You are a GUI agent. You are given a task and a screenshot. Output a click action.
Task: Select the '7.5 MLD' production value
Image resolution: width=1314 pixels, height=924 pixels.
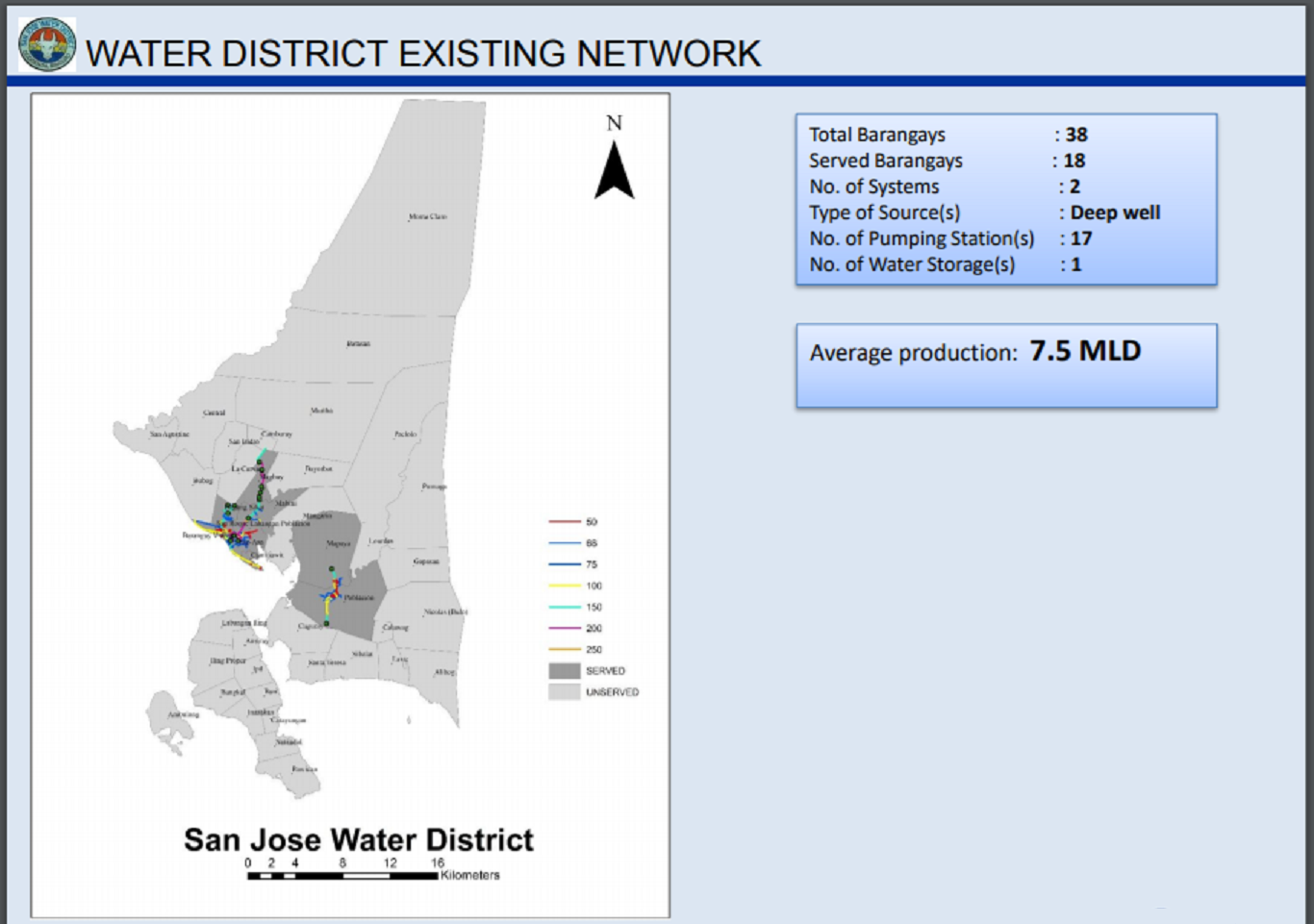[x=1085, y=351]
